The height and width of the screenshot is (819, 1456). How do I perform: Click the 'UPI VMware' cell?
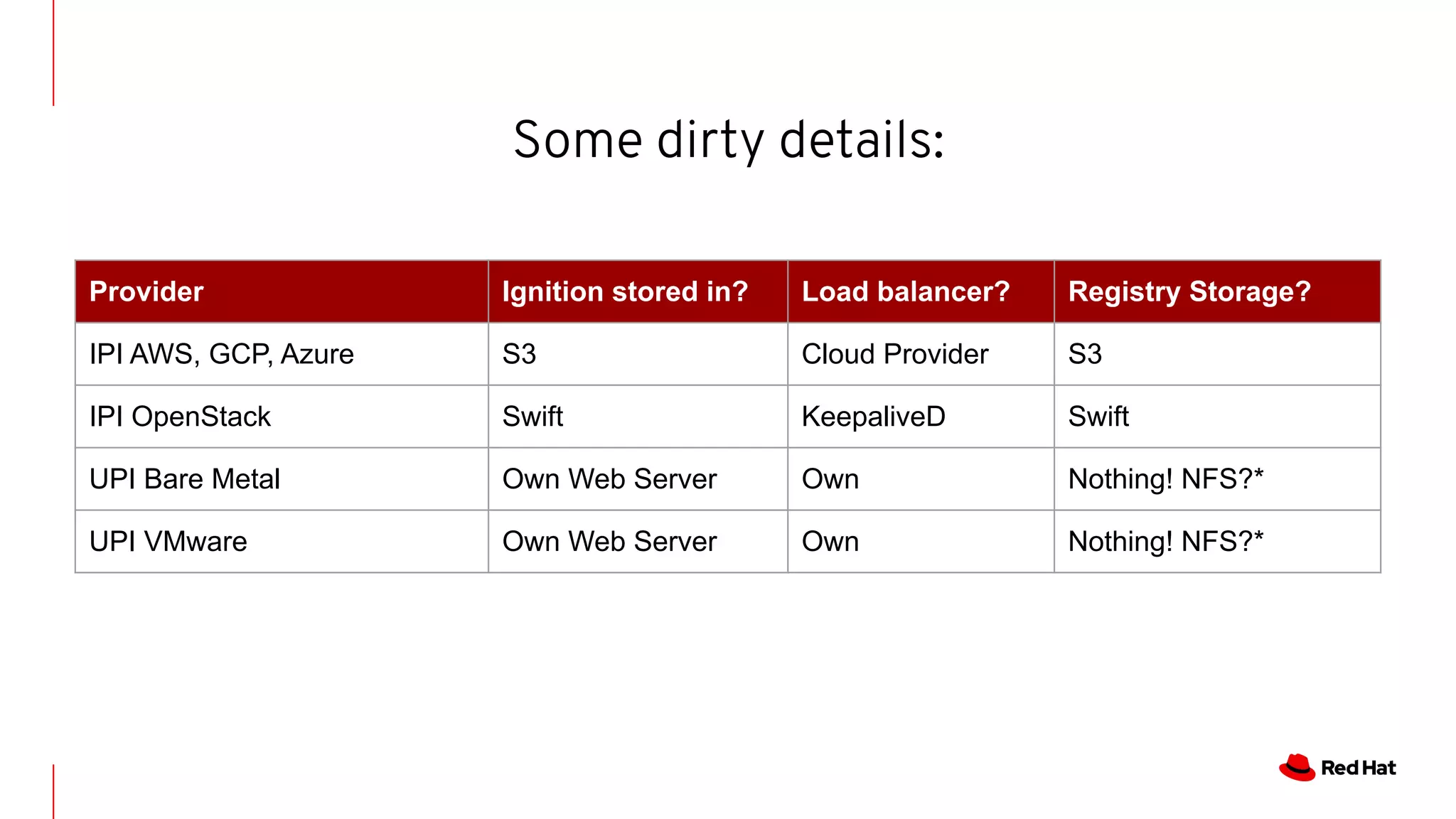coord(168,542)
